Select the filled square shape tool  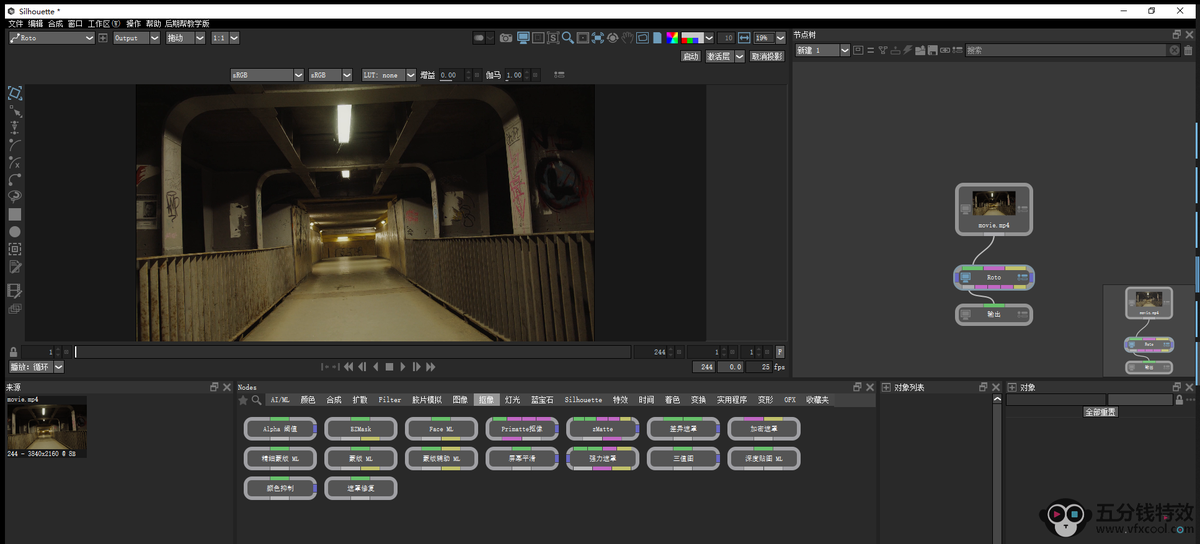[15, 214]
